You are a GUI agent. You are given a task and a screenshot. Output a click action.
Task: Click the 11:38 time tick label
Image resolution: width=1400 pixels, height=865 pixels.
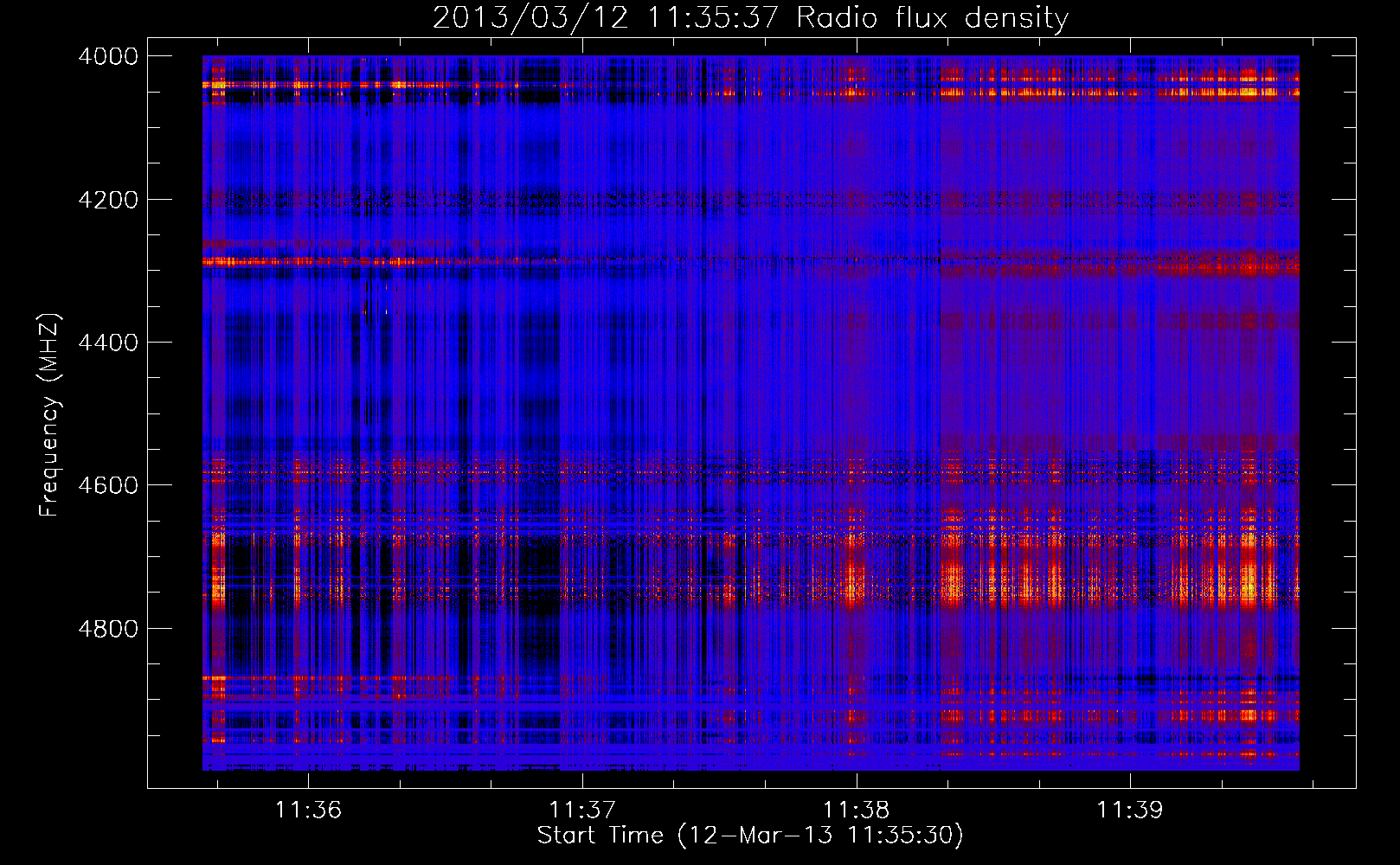click(x=856, y=810)
